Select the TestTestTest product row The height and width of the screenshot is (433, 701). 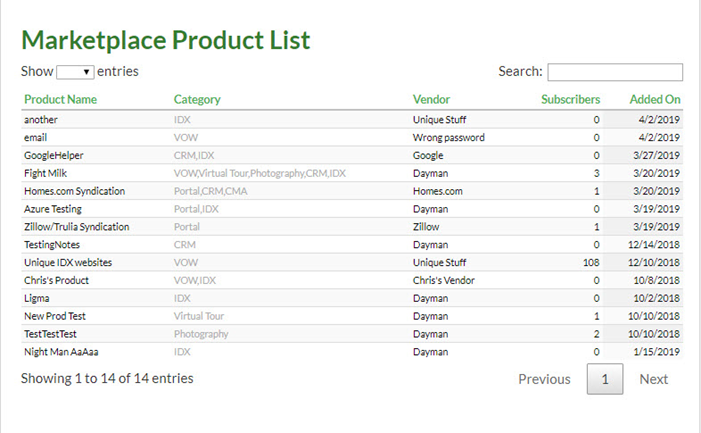pyautogui.click(x=52, y=334)
